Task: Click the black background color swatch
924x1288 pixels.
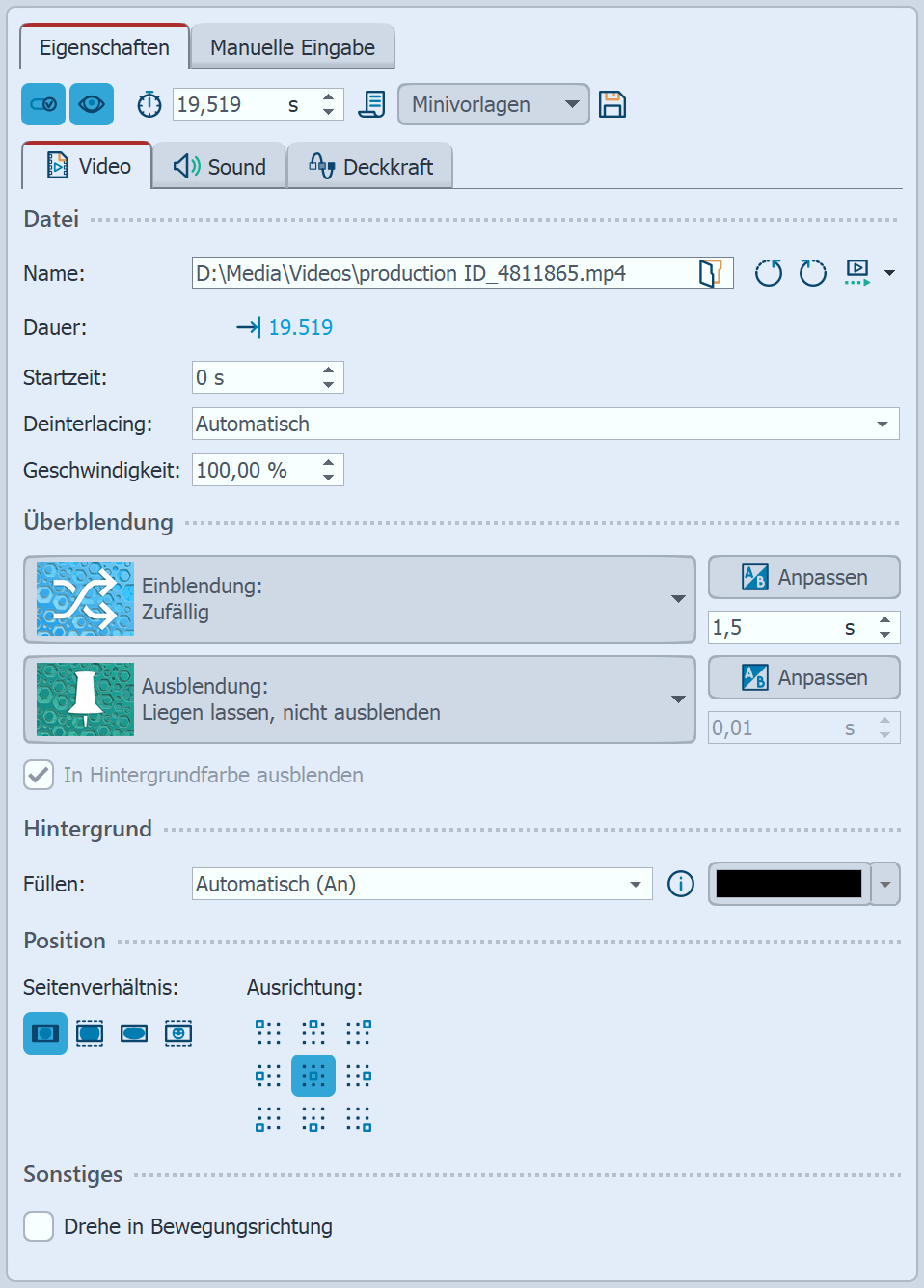Action: (x=788, y=884)
